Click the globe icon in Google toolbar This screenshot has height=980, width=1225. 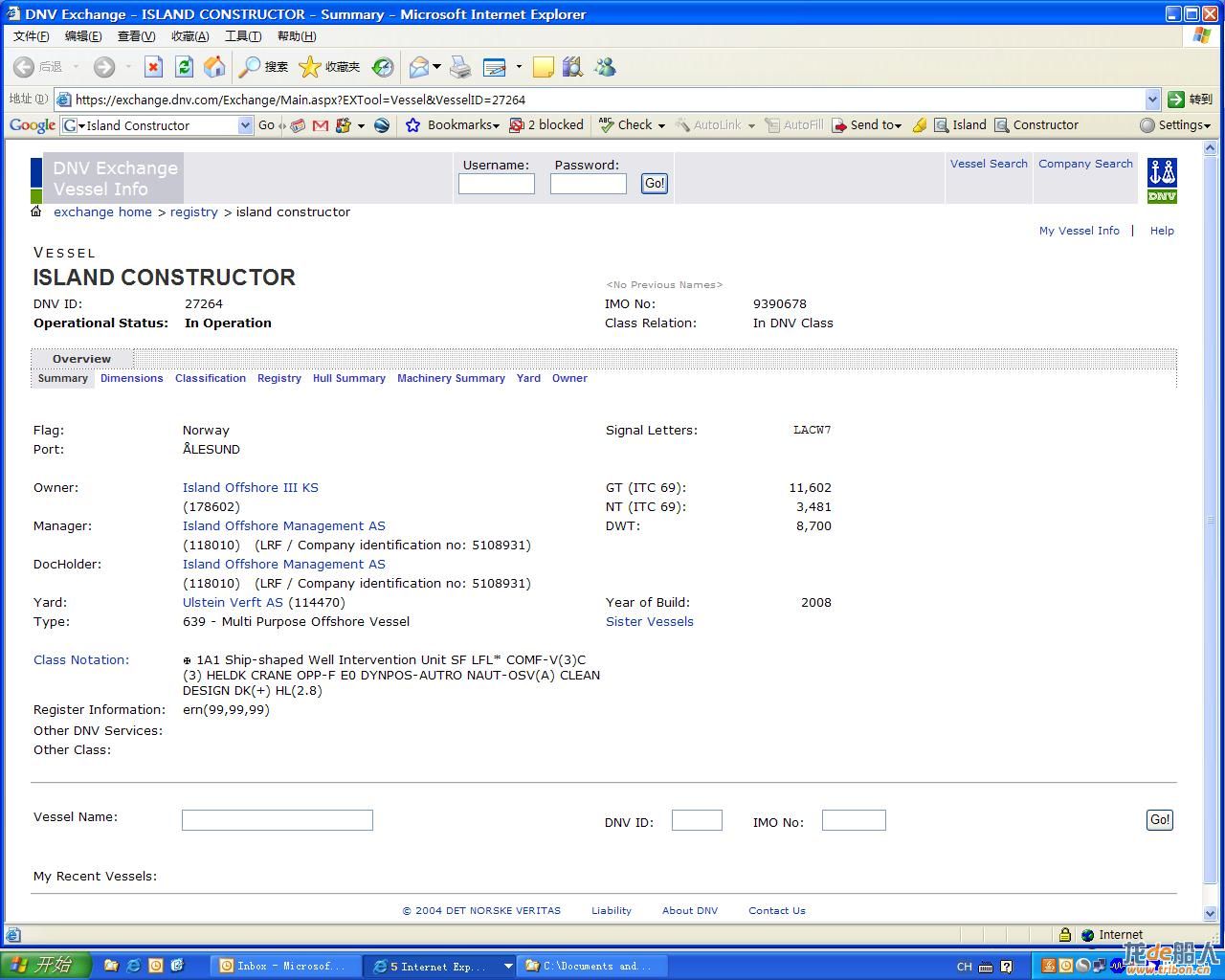point(382,125)
